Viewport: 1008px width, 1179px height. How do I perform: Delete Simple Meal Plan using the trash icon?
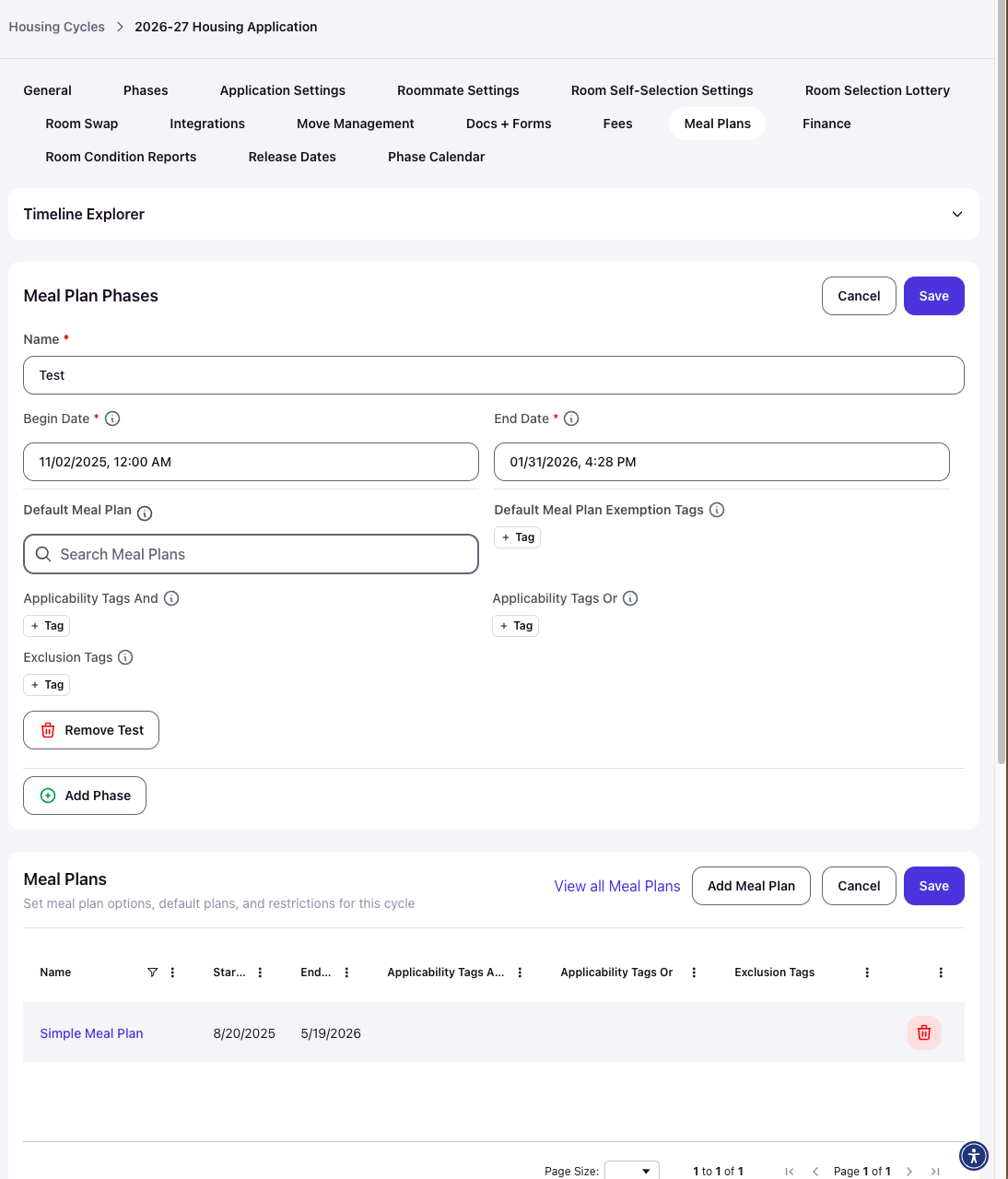pos(924,1032)
